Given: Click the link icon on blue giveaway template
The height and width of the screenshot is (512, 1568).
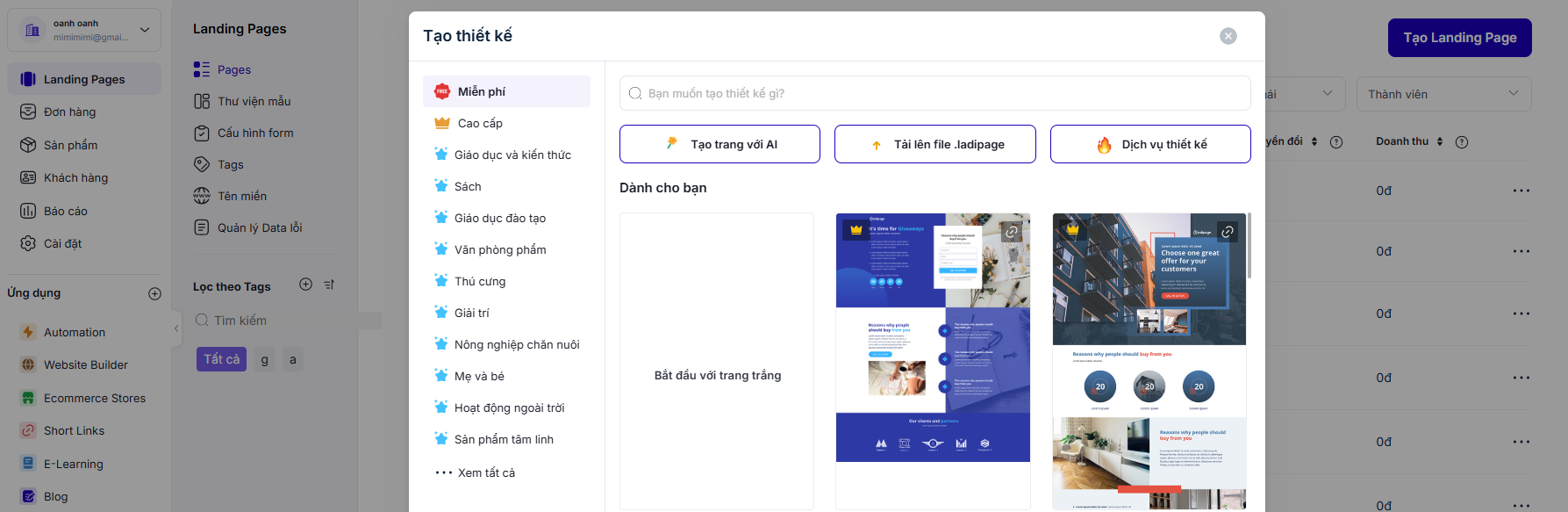Looking at the screenshot, I should point(1012,232).
